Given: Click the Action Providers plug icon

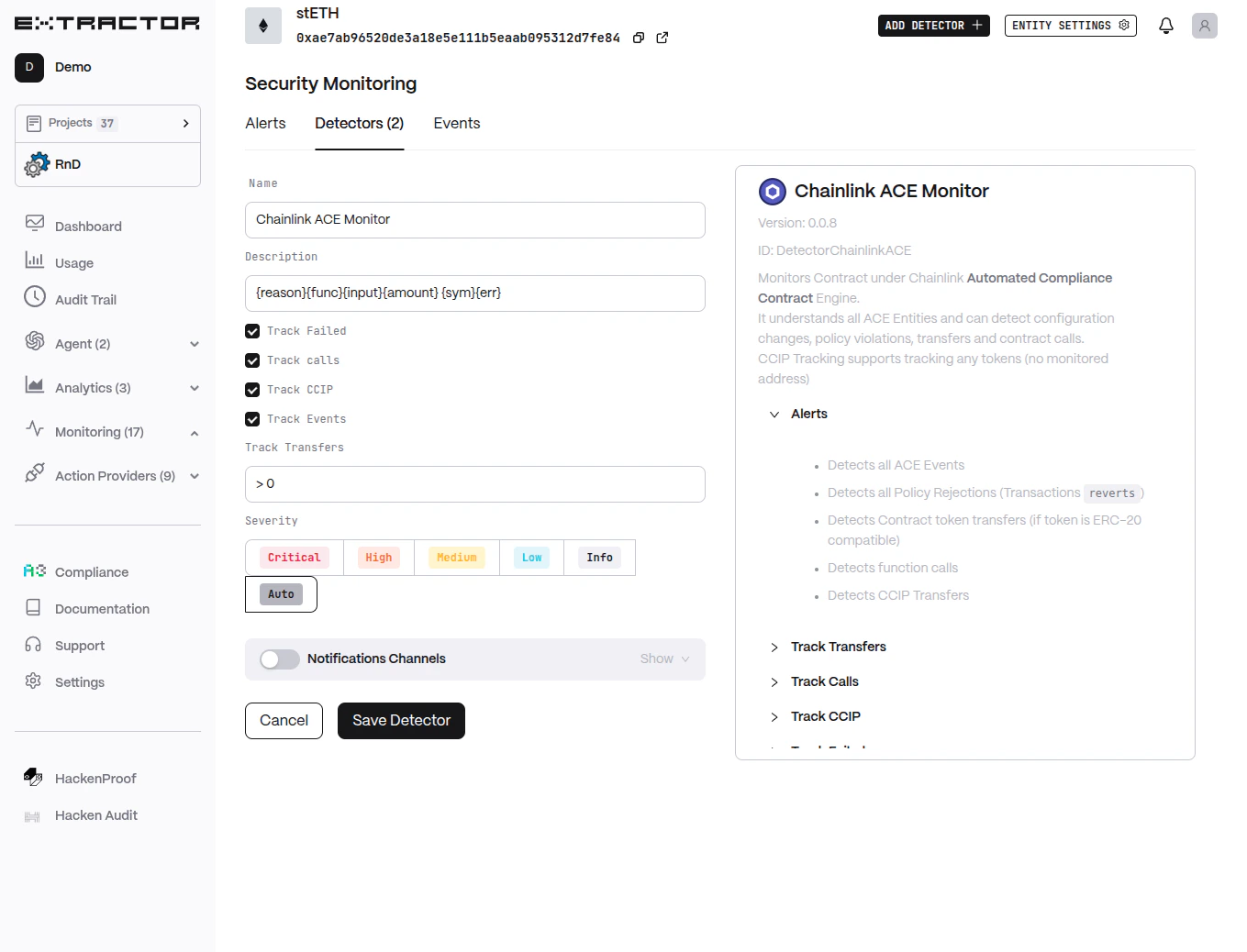Looking at the screenshot, I should (x=35, y=472).
